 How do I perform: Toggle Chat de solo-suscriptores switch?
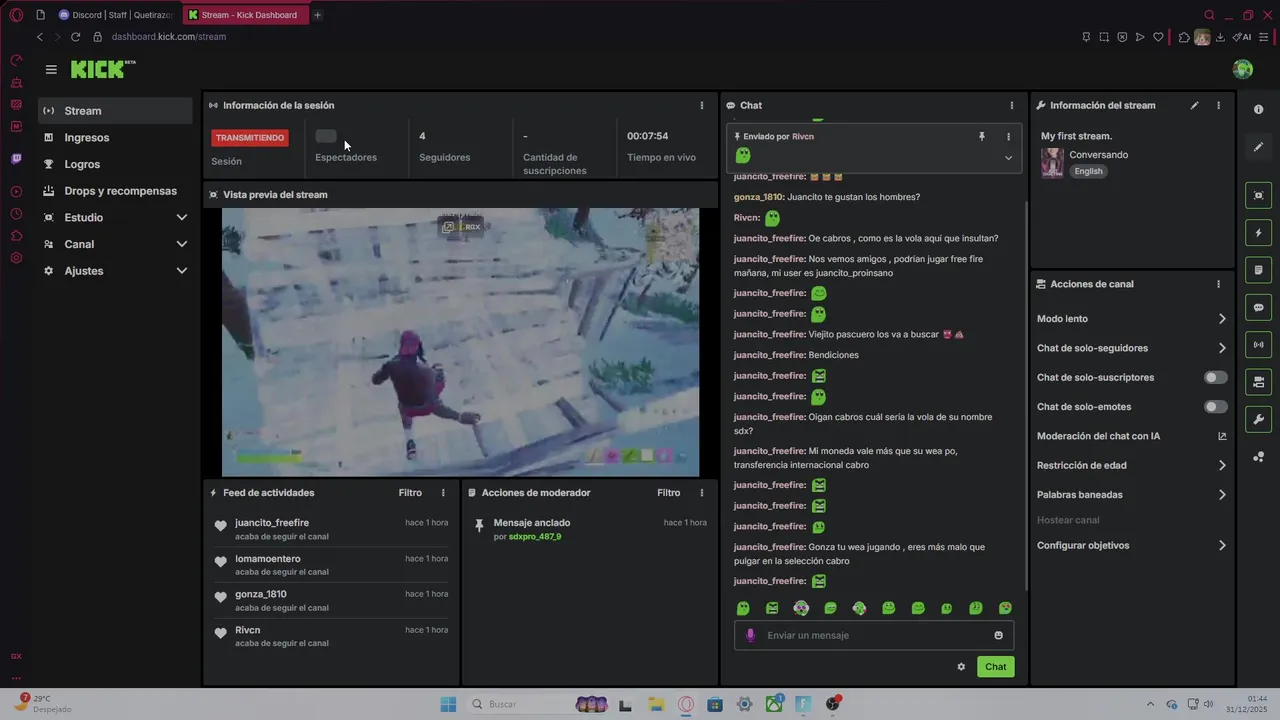[x=1216, y=377]
